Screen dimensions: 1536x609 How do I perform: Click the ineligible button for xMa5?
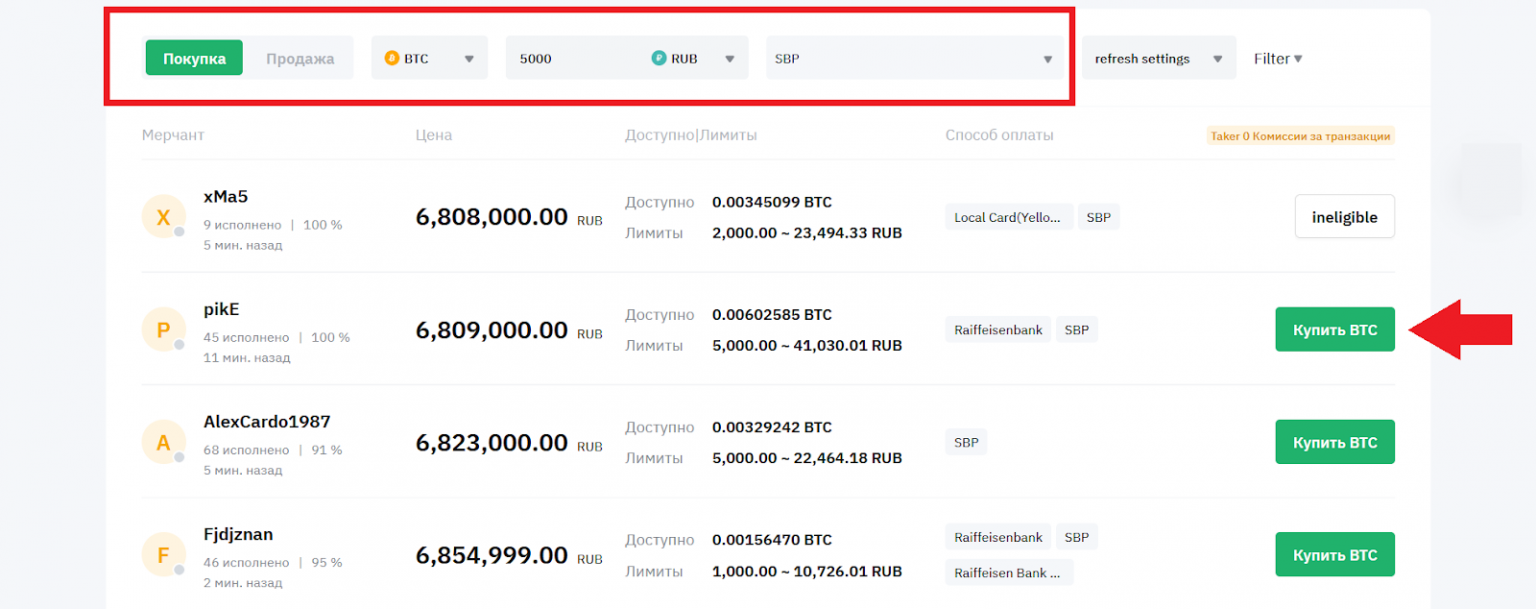point(1344,217)
